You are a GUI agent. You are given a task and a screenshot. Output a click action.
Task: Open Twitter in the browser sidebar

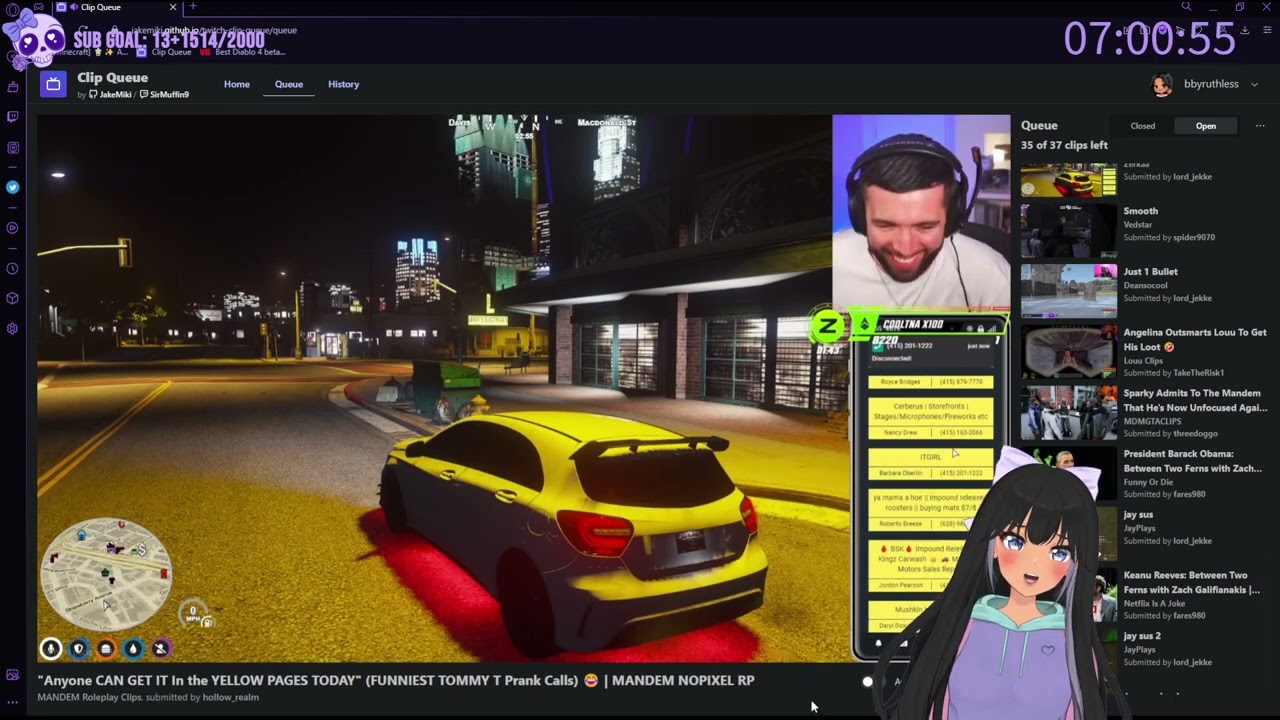[12, 187]
